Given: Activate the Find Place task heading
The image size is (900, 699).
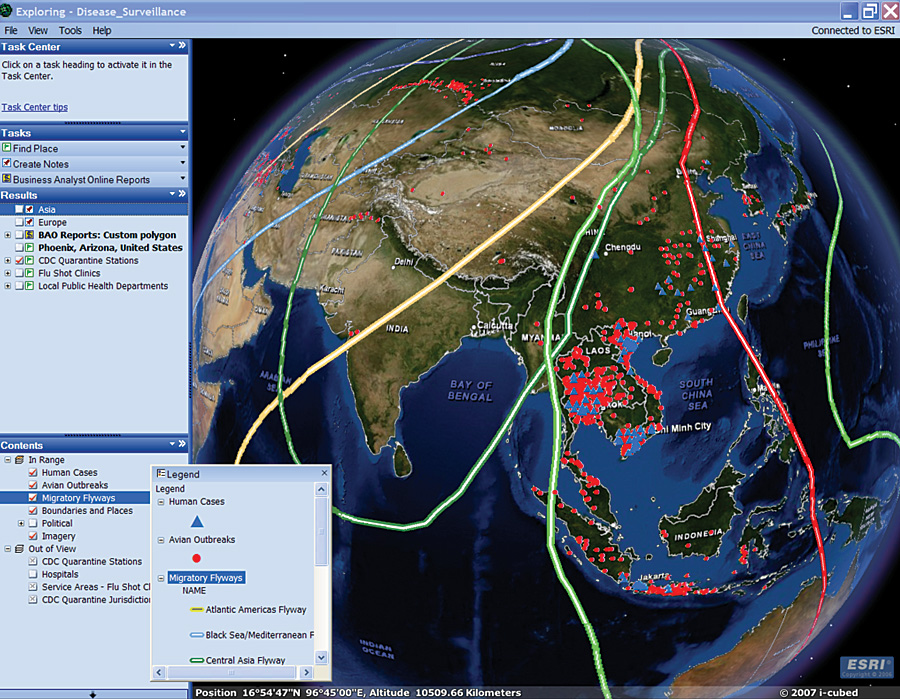Looking at the screenshot, I should (x=36, y=148).
